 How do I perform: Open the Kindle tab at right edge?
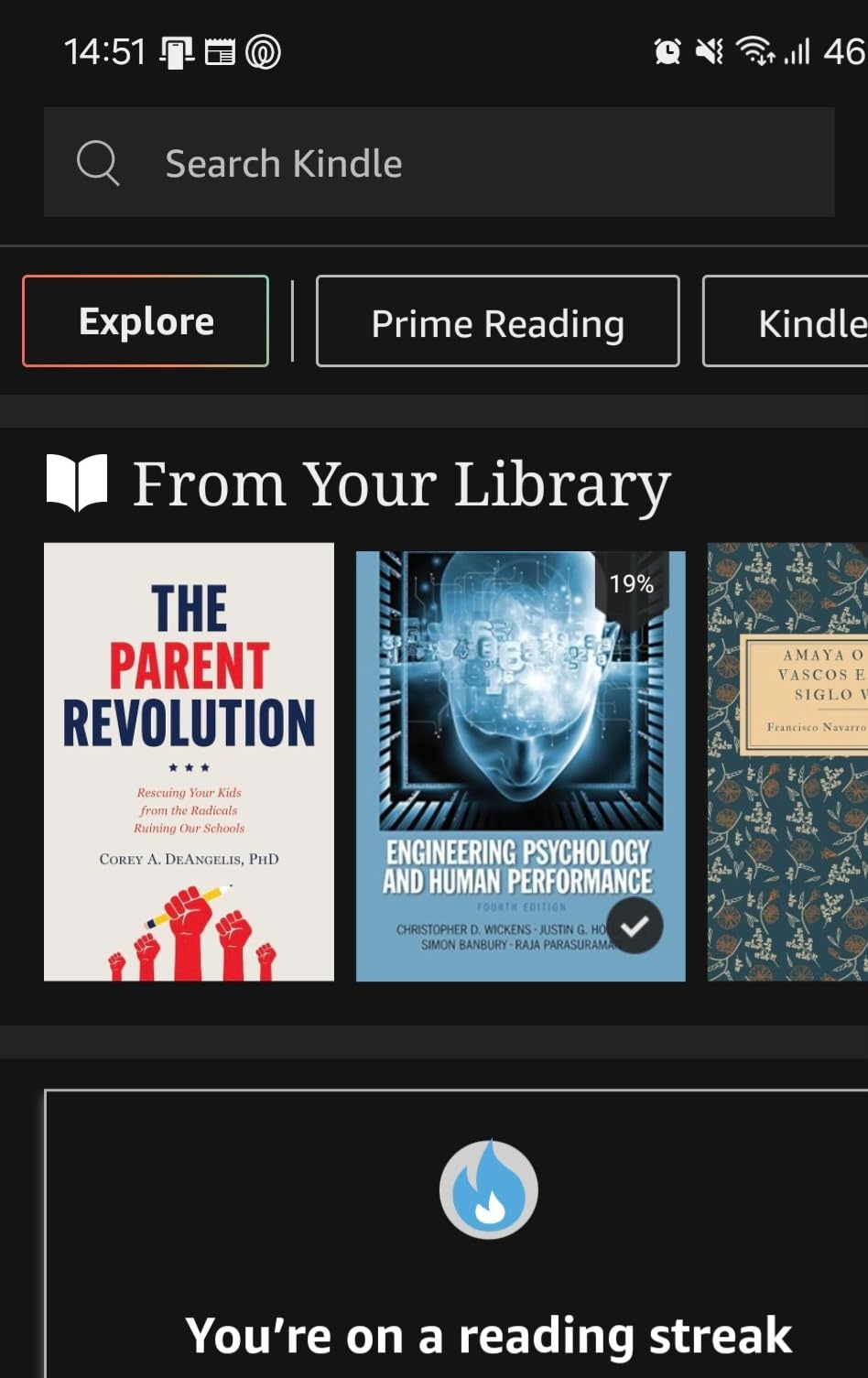786,321
